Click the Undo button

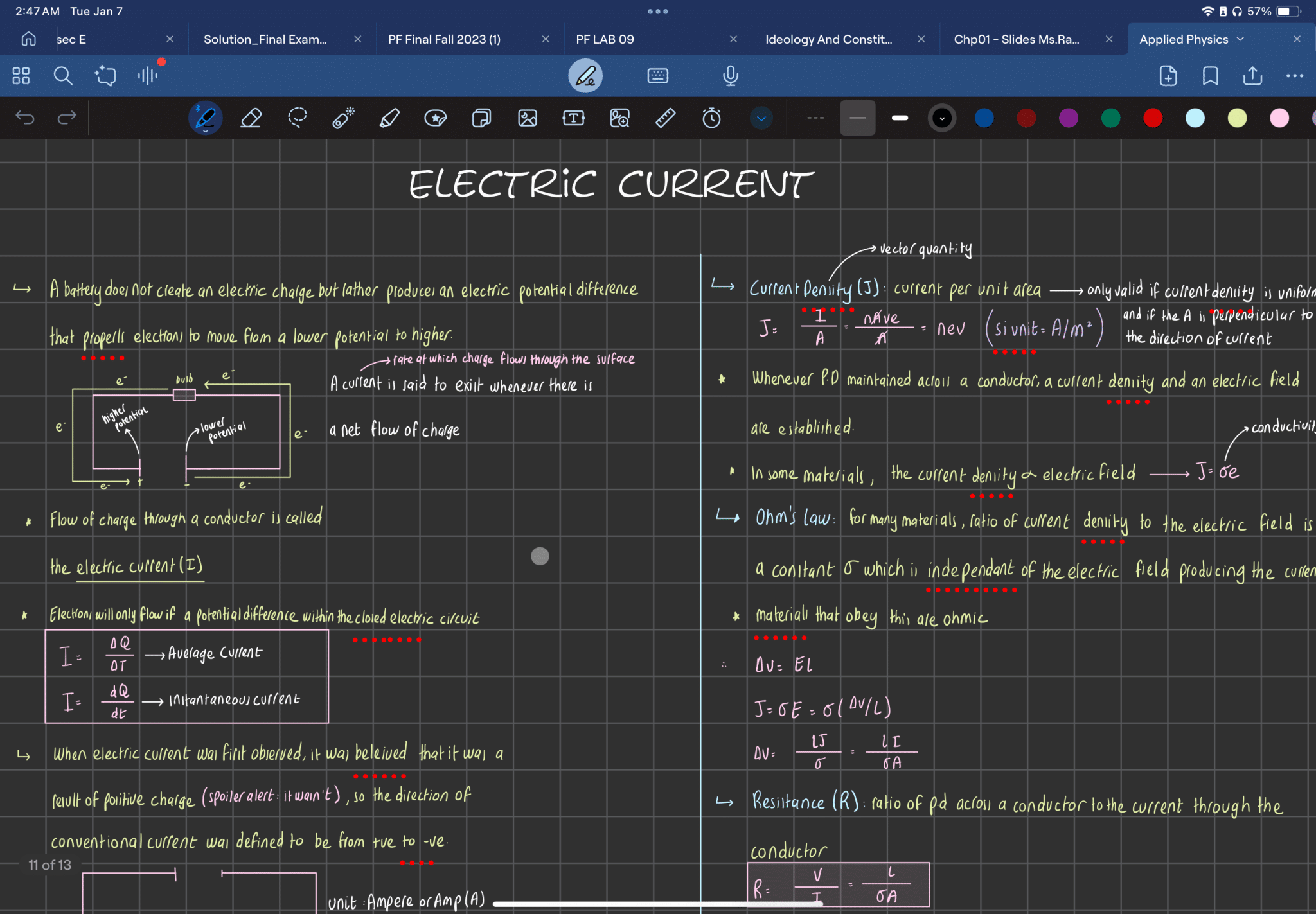[x=25, y=118]
